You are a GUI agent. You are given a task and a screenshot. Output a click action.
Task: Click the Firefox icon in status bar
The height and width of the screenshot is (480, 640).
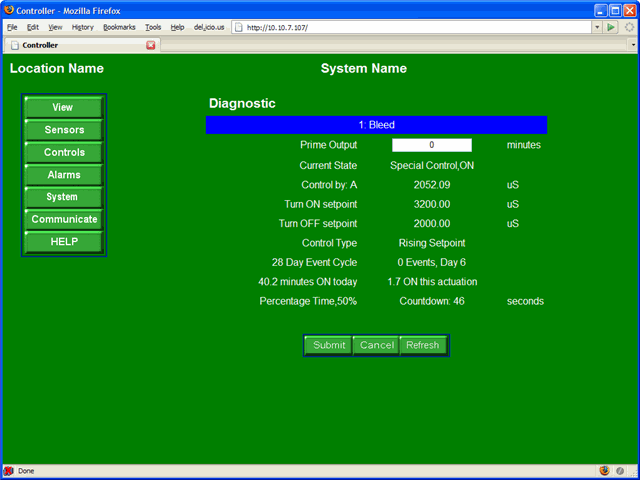tap(604, 470)
